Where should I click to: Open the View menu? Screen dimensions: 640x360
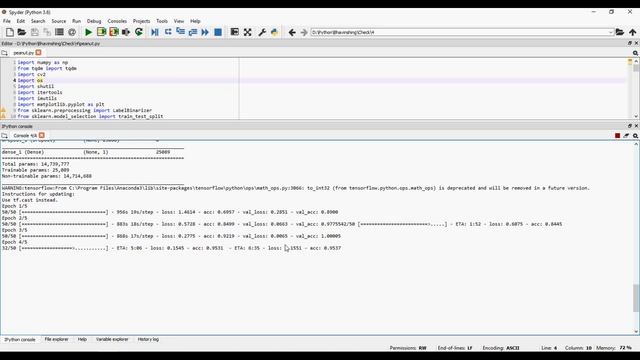[179, 21]
